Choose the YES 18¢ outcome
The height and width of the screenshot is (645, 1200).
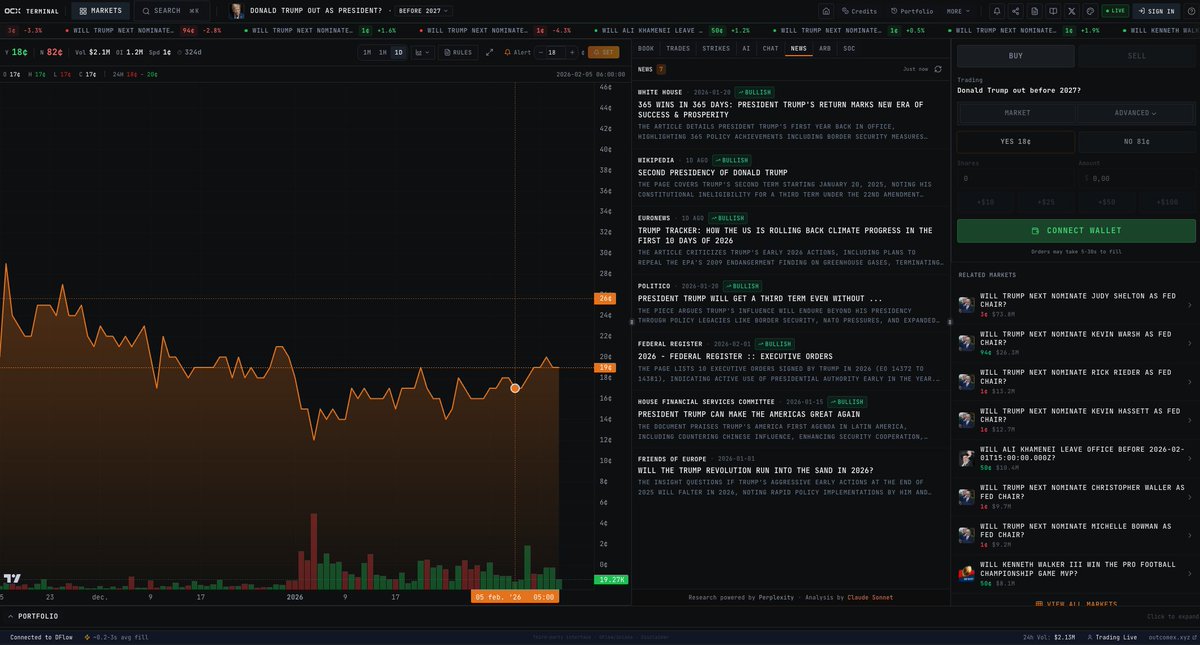(1016, 142)
